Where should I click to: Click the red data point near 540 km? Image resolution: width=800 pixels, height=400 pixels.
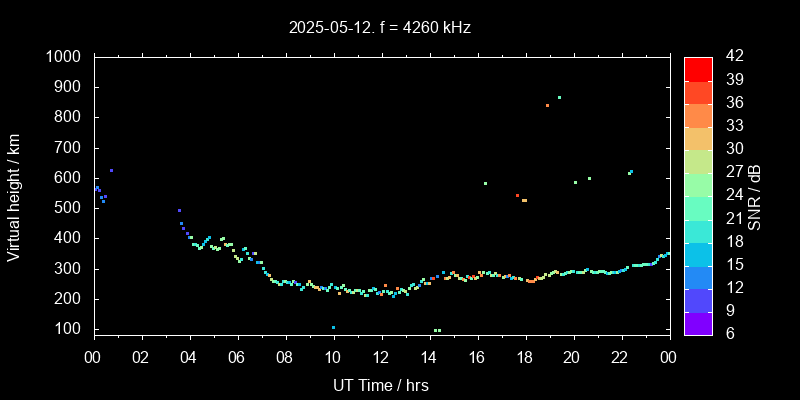(517, 195)
